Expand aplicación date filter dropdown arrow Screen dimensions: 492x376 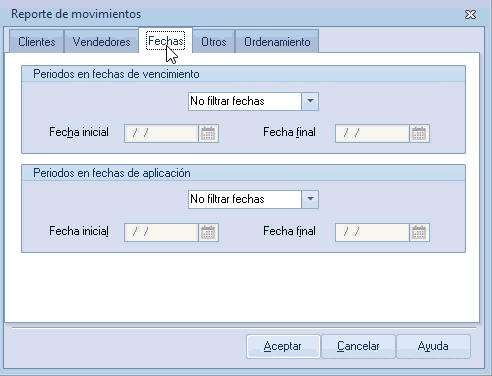coord(310,199)
